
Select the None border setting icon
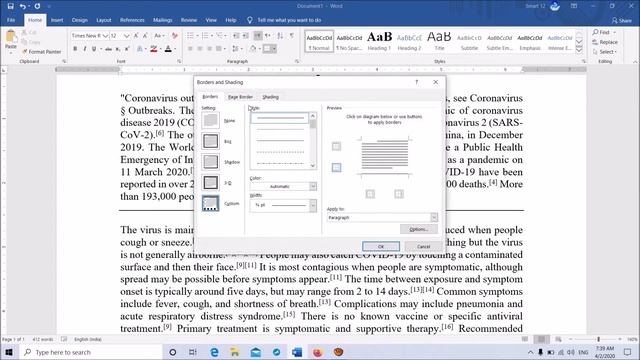[211, 120]
